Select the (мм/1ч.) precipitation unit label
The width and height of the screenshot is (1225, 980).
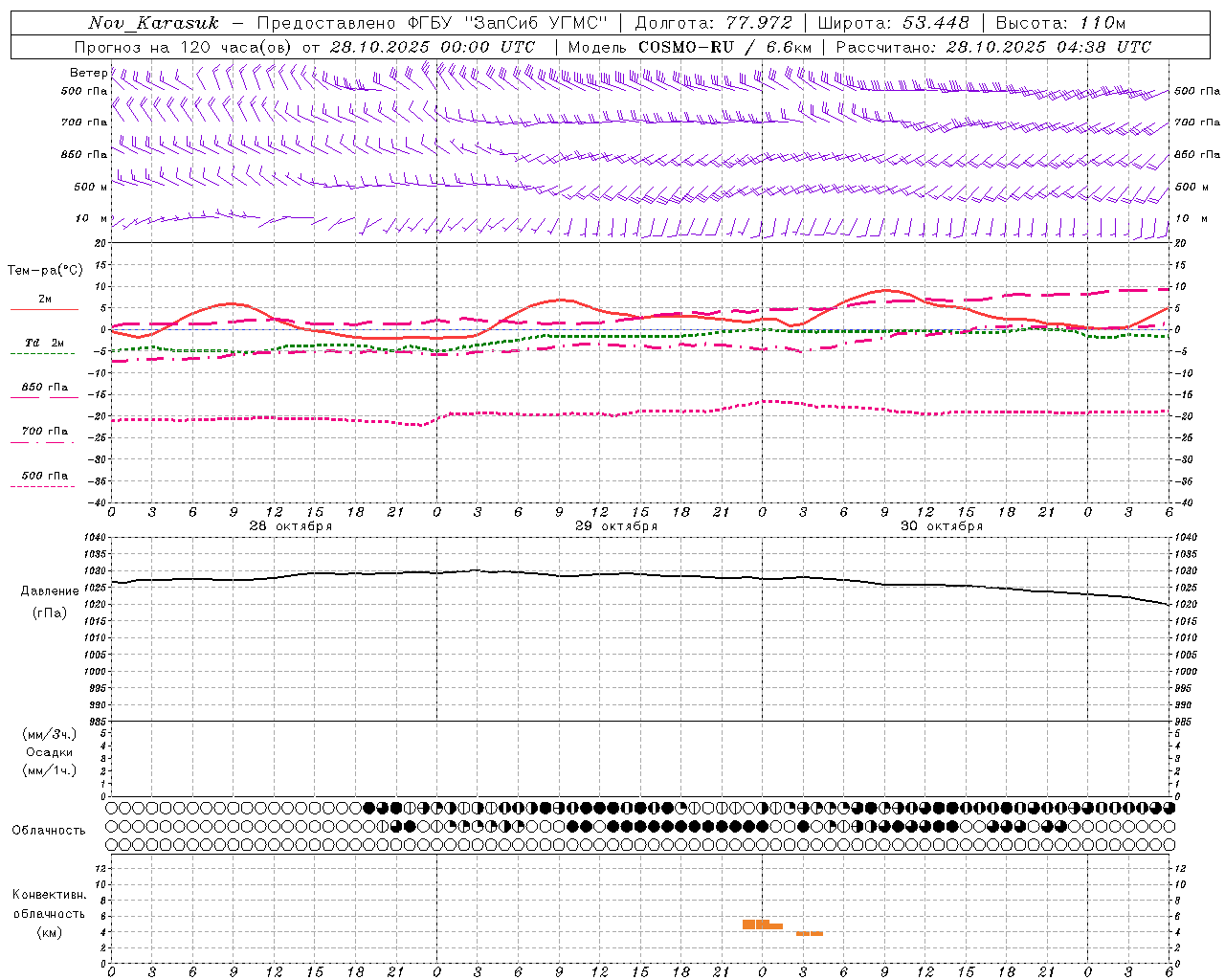[x=50, y=770]
